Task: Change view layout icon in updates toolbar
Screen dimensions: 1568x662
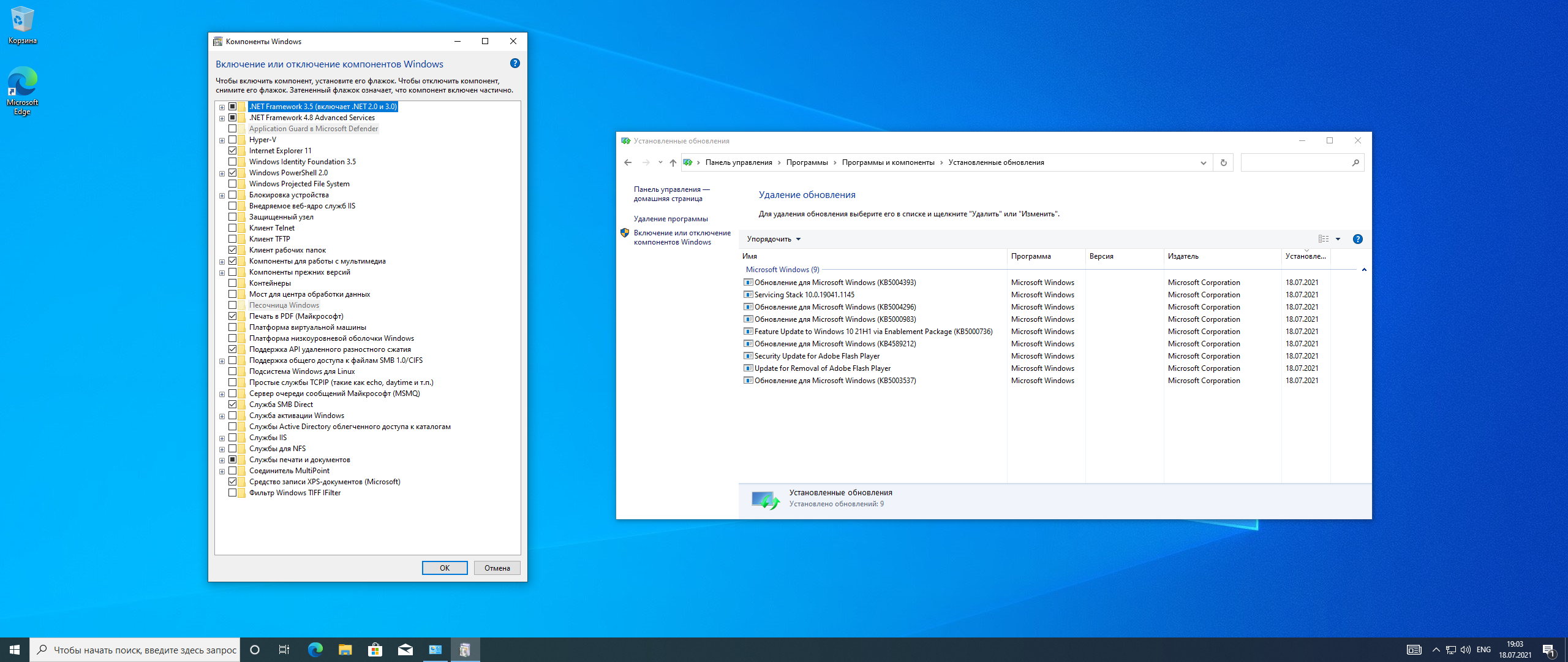Action: (x=1323, y=239)
